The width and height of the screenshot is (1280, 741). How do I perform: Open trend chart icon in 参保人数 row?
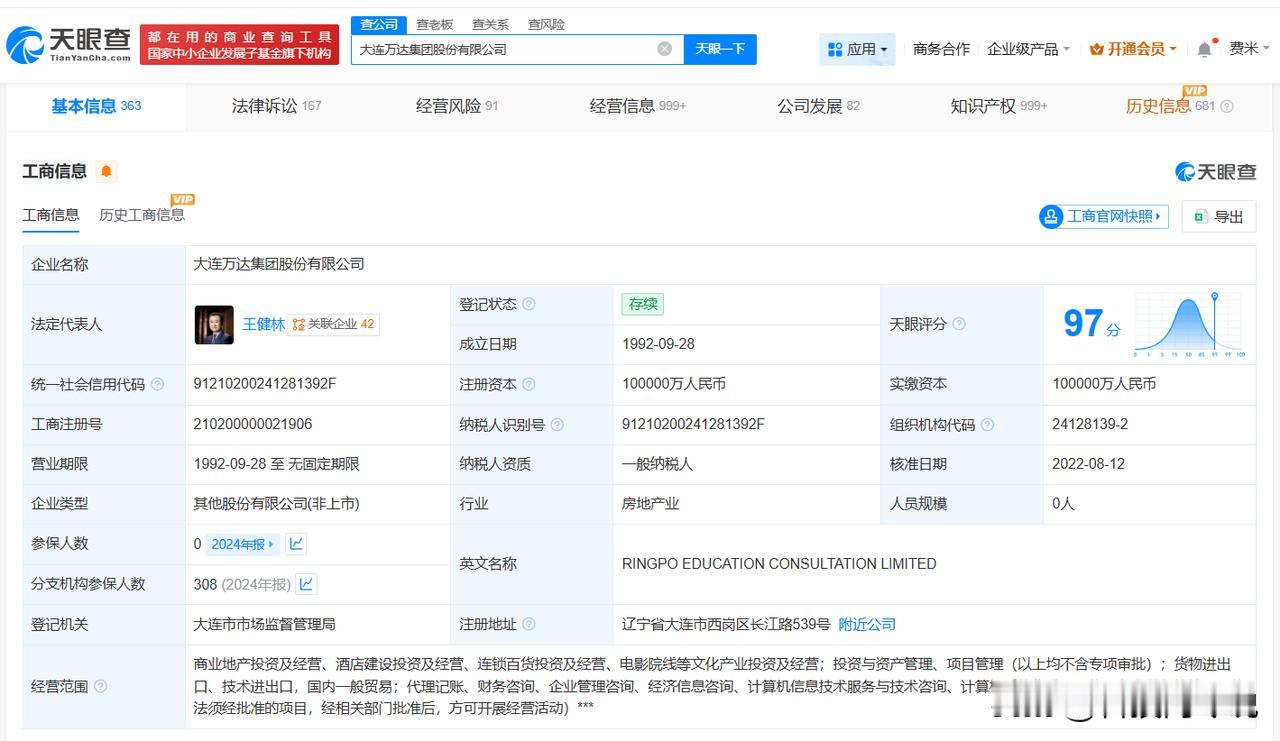[296, 544]
